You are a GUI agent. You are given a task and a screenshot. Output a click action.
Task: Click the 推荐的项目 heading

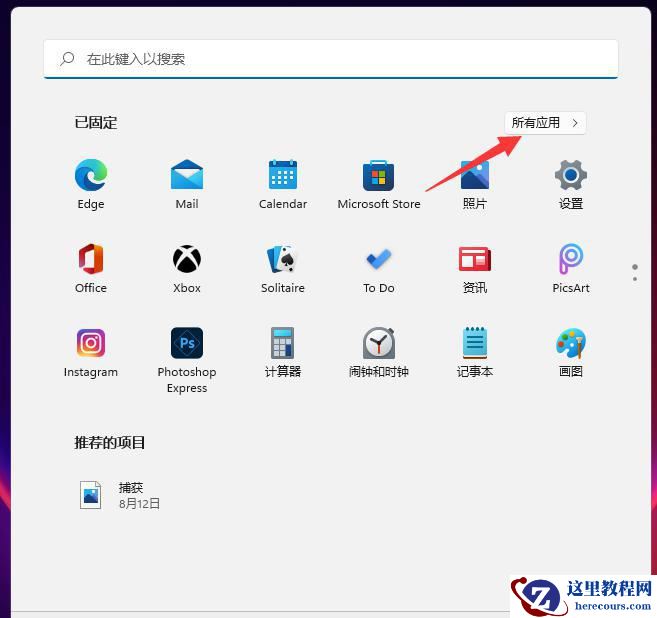point(110,442)
